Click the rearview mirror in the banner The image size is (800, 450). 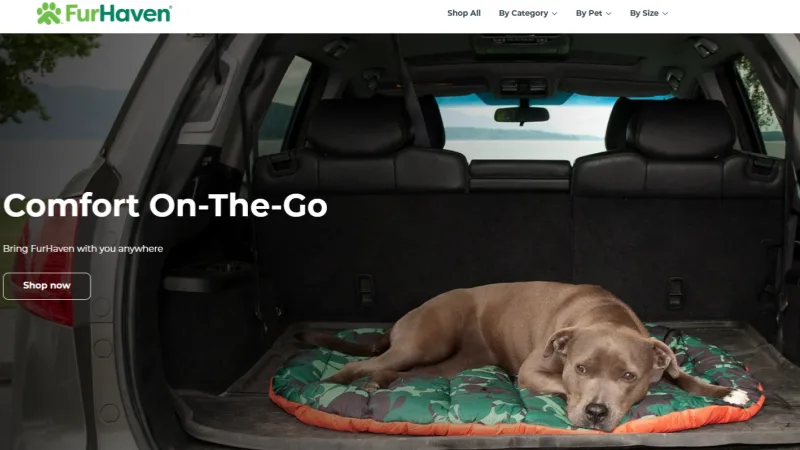521,114
